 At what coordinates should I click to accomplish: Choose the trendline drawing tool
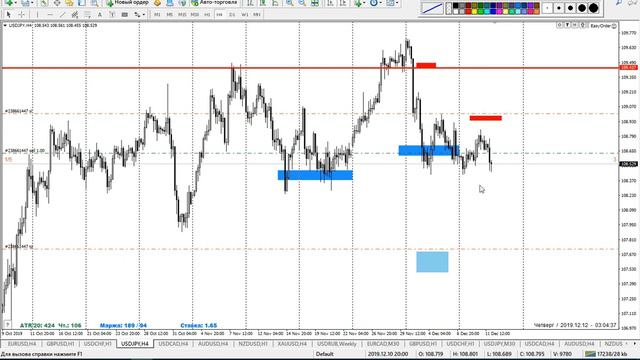tap(62, 15)
